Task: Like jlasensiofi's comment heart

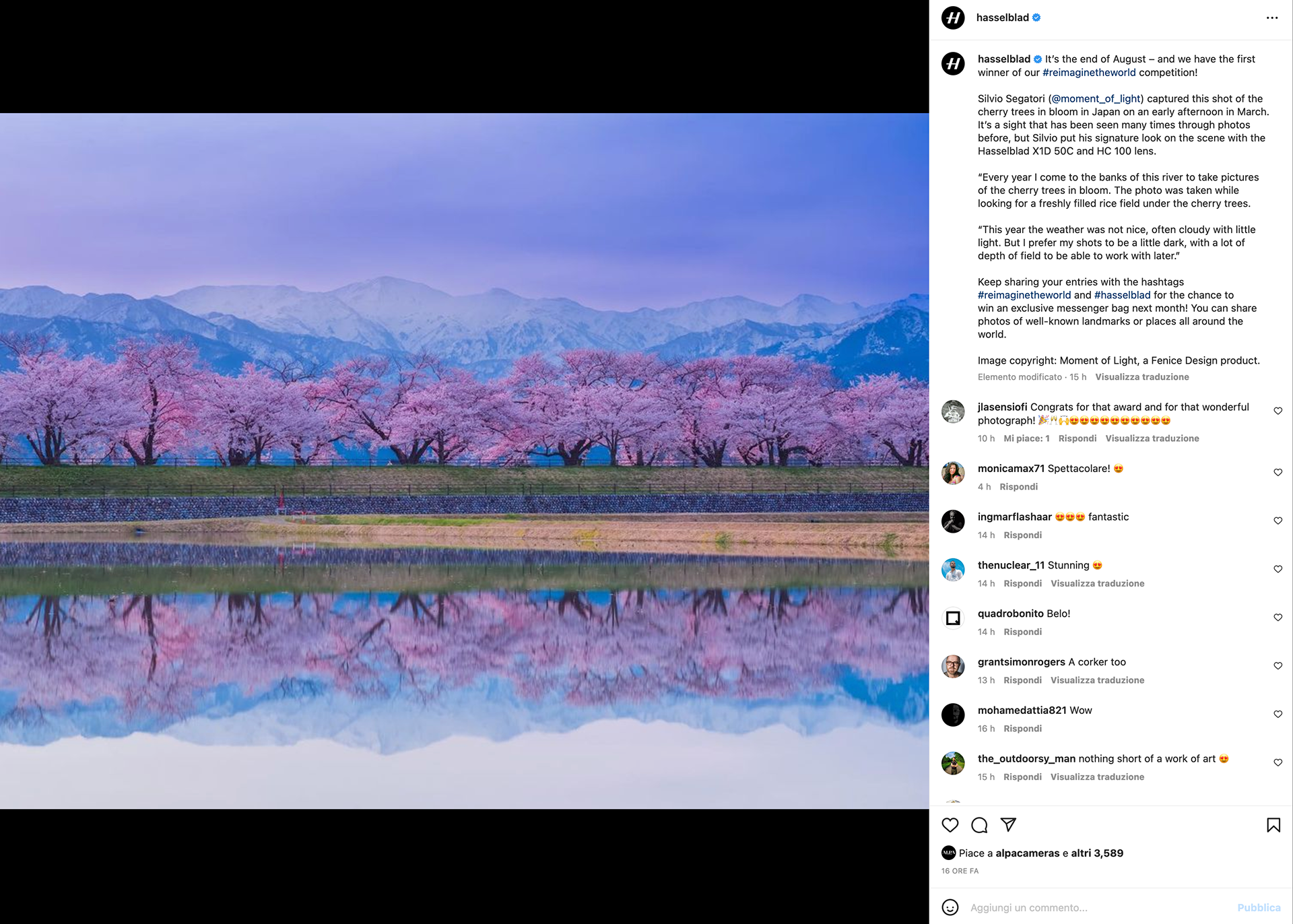Action: [1278, 411]
